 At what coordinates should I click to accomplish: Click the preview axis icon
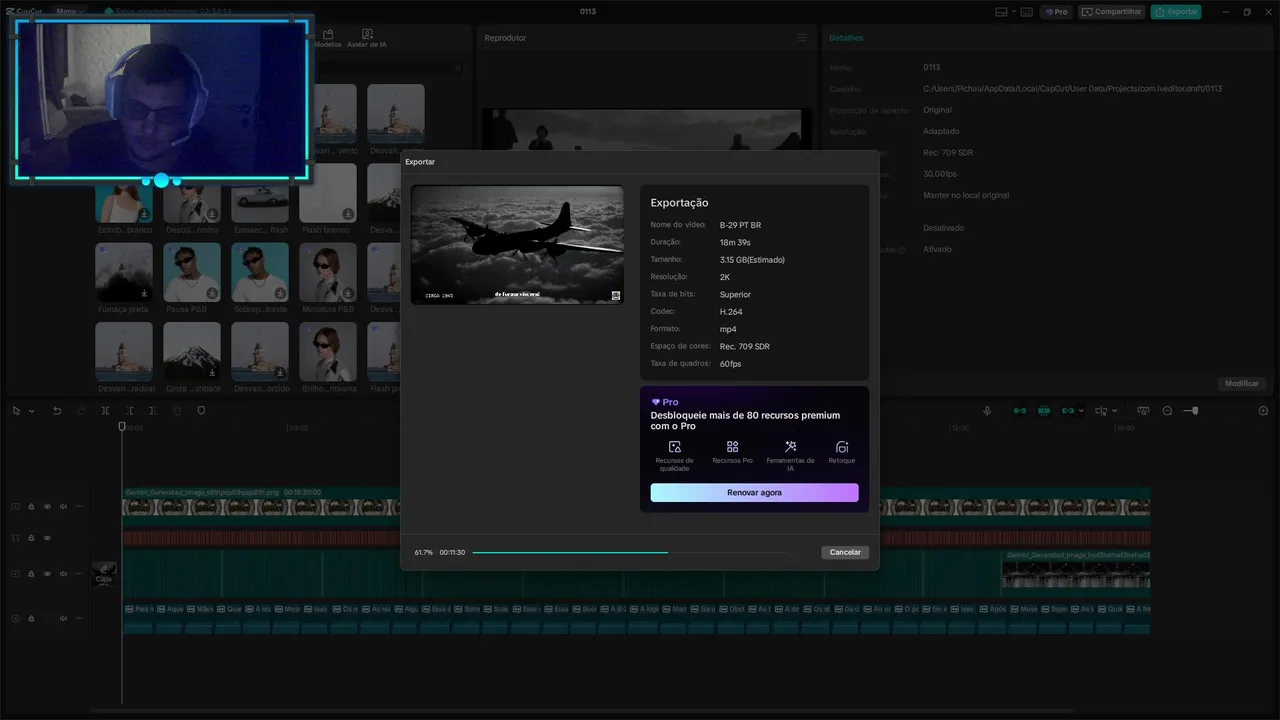[x=1102, y=411]
